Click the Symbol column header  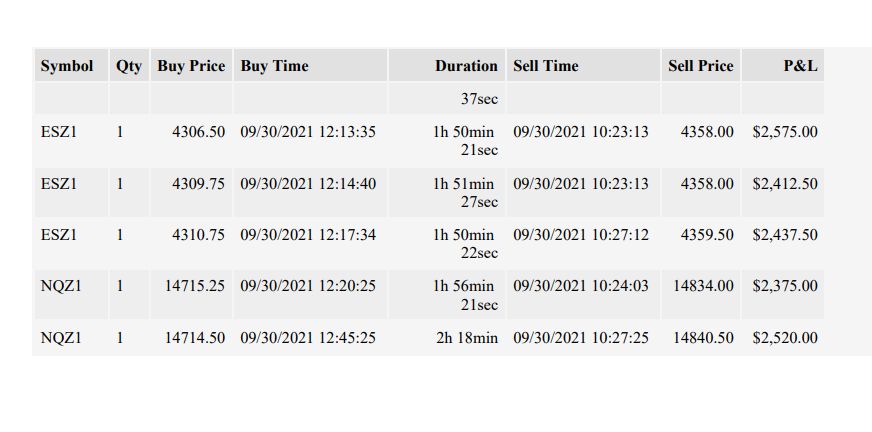(71, 66)
